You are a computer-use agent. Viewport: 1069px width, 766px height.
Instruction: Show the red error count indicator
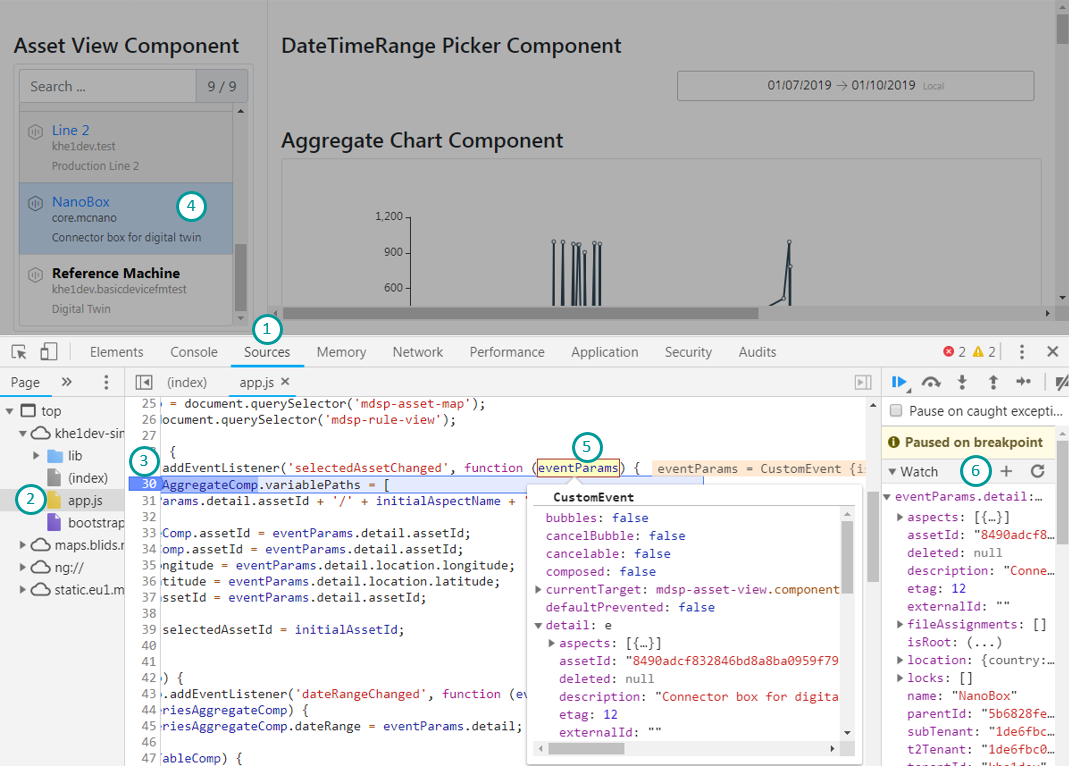(954, 352)
